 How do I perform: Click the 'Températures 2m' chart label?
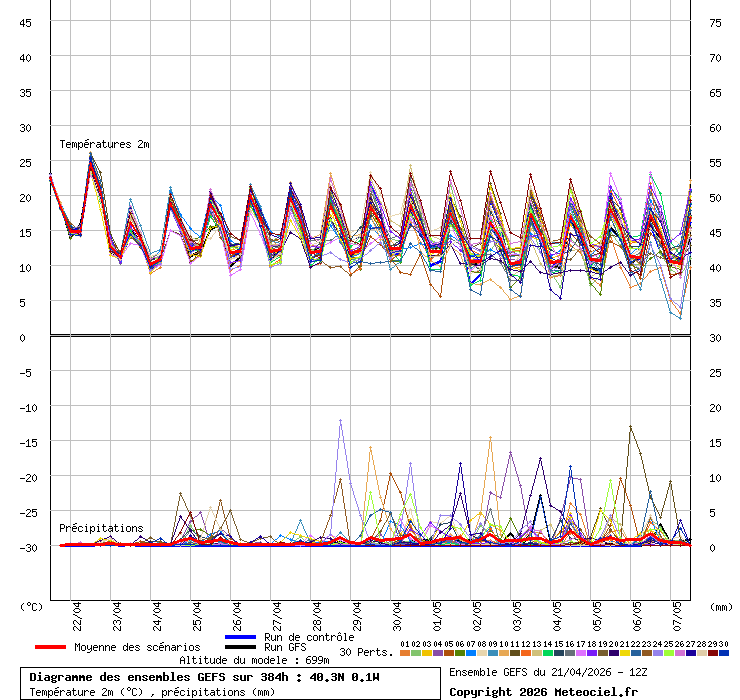click(x=104, y=144)
